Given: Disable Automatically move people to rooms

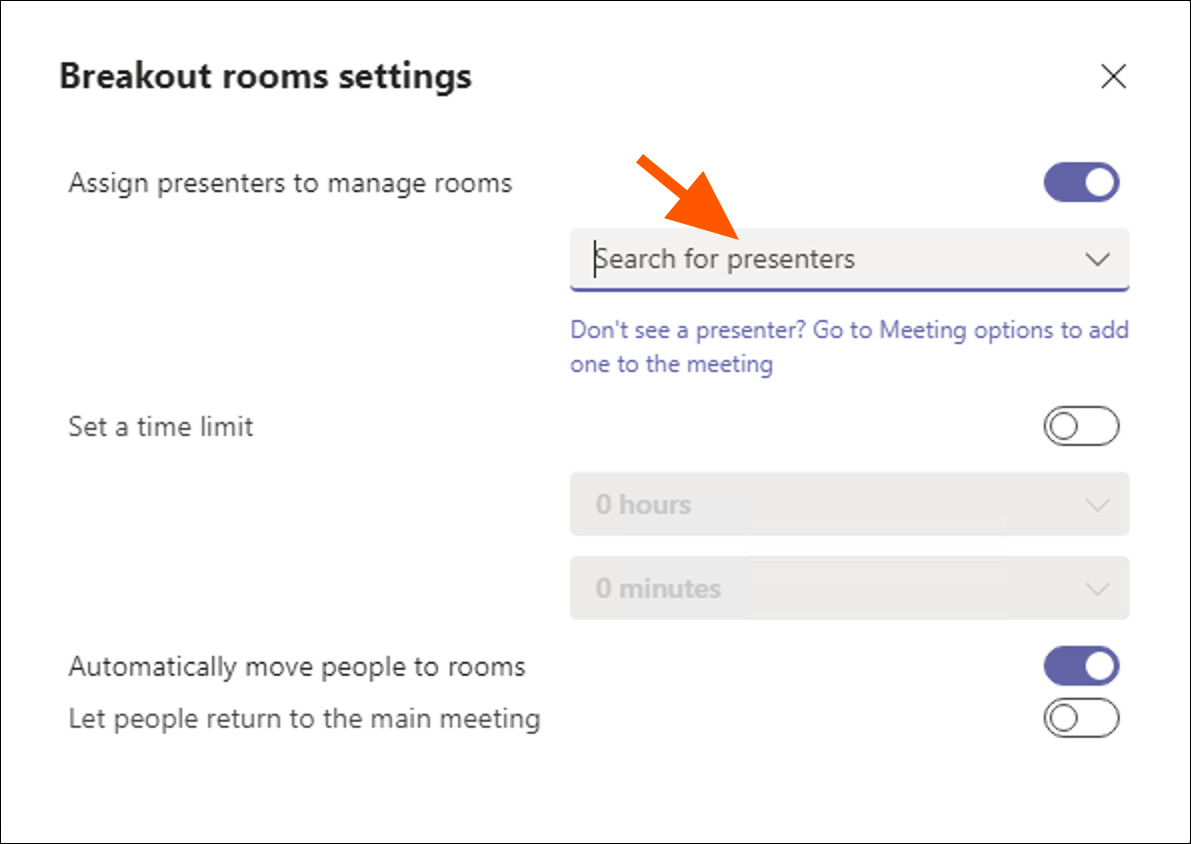Looking at the screenshot, I should click(x=1081, y=666).
